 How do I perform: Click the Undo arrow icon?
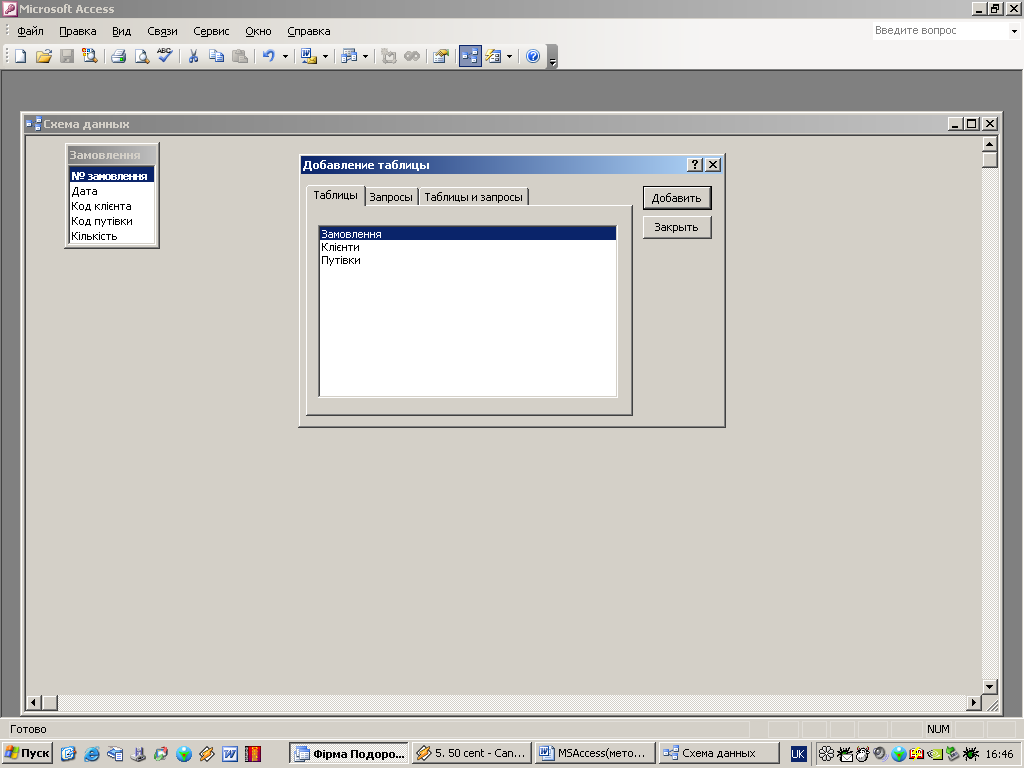(x=268, y=56)
